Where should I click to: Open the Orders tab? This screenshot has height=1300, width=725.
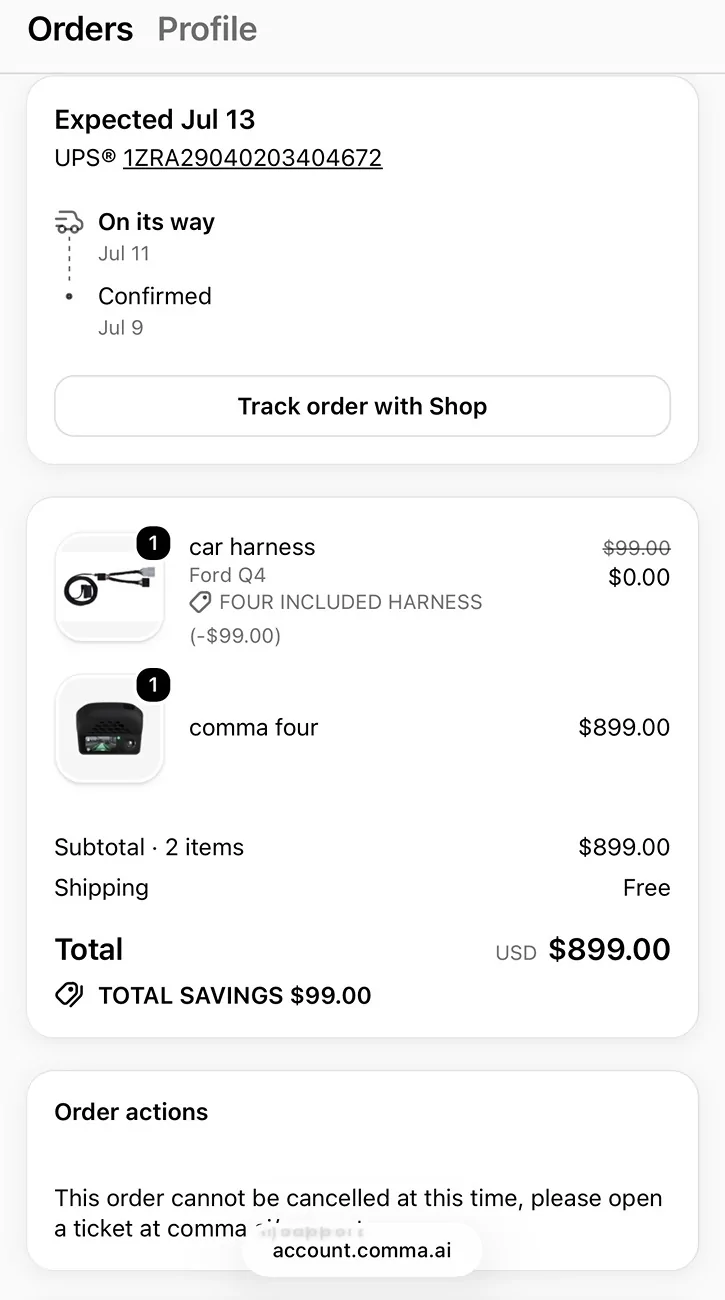coord(80,30)
